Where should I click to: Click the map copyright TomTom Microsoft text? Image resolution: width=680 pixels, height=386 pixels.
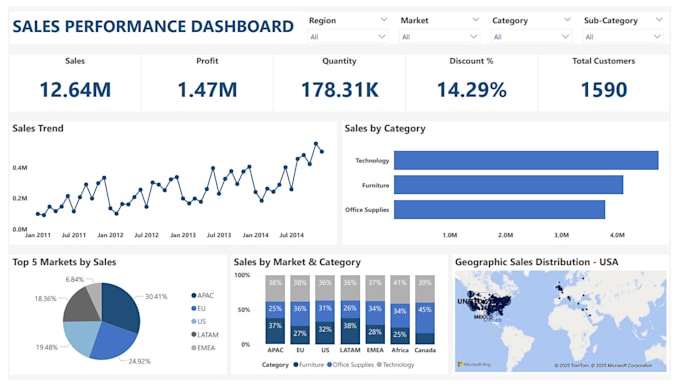click(603, 366)
